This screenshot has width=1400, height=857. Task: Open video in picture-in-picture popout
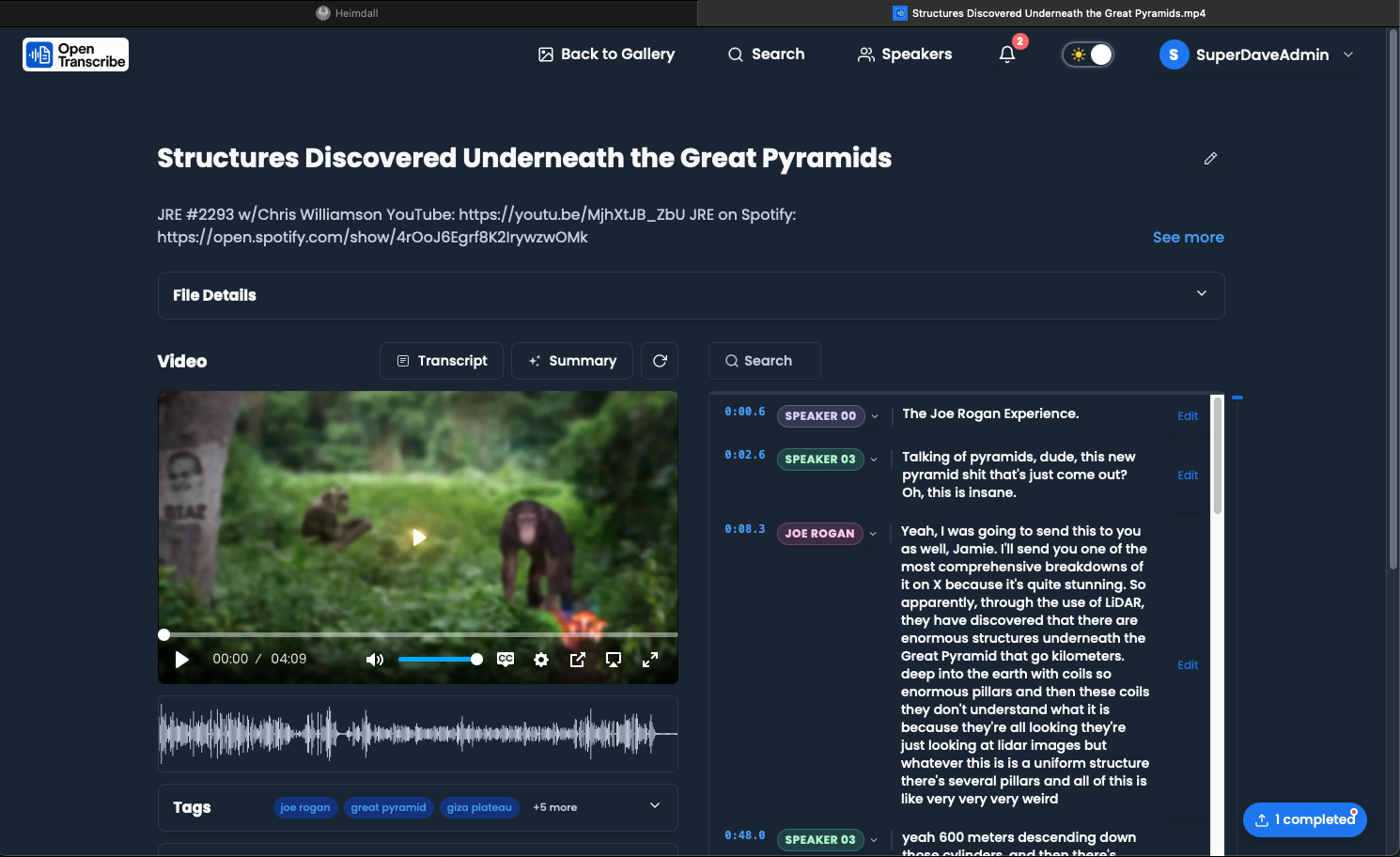coord(578,660)
